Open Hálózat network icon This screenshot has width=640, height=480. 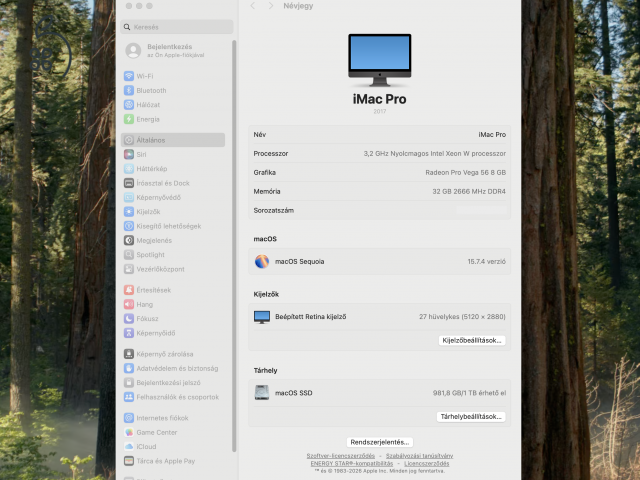129,104
